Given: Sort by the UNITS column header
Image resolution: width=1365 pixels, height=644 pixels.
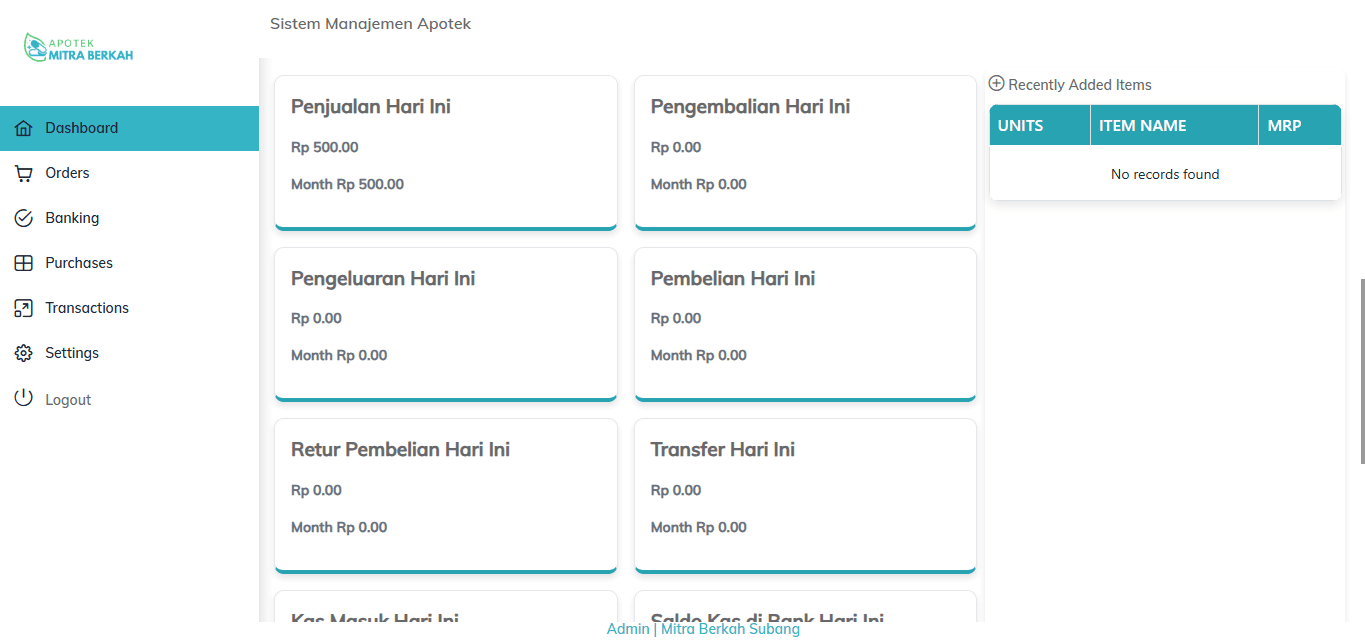Looking at the screenshot, I should (1021, 126).
